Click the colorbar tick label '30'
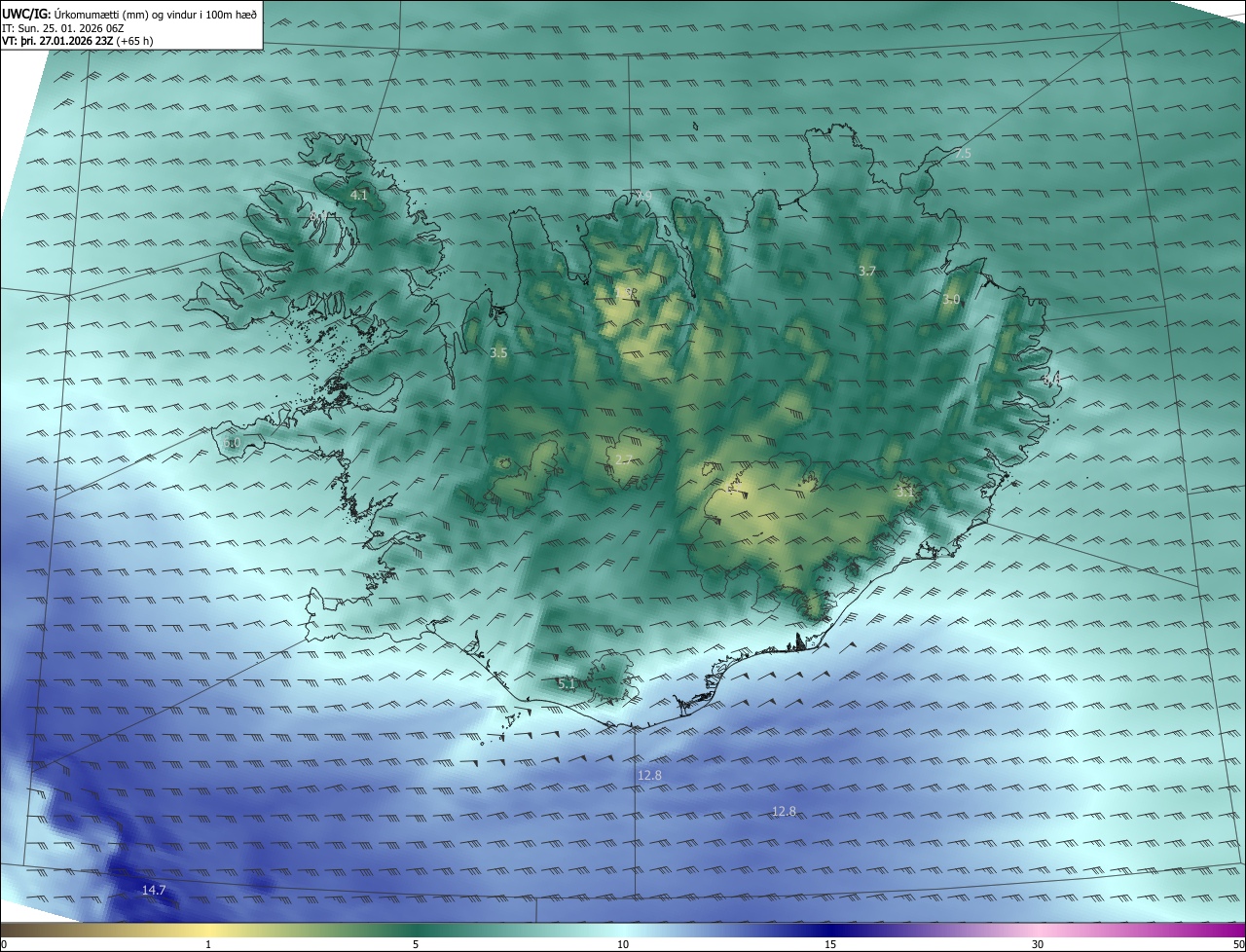 tap(1038, 944)
